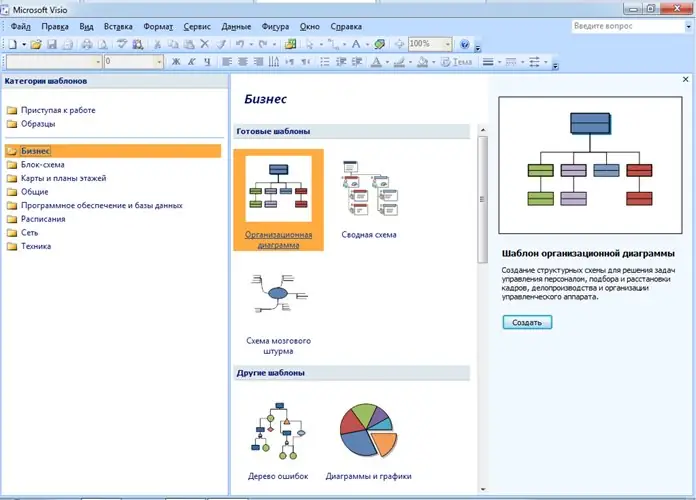The image size is (696, 500).
Task: Click the Print Preview icon
Action: [x=103, y=44]
